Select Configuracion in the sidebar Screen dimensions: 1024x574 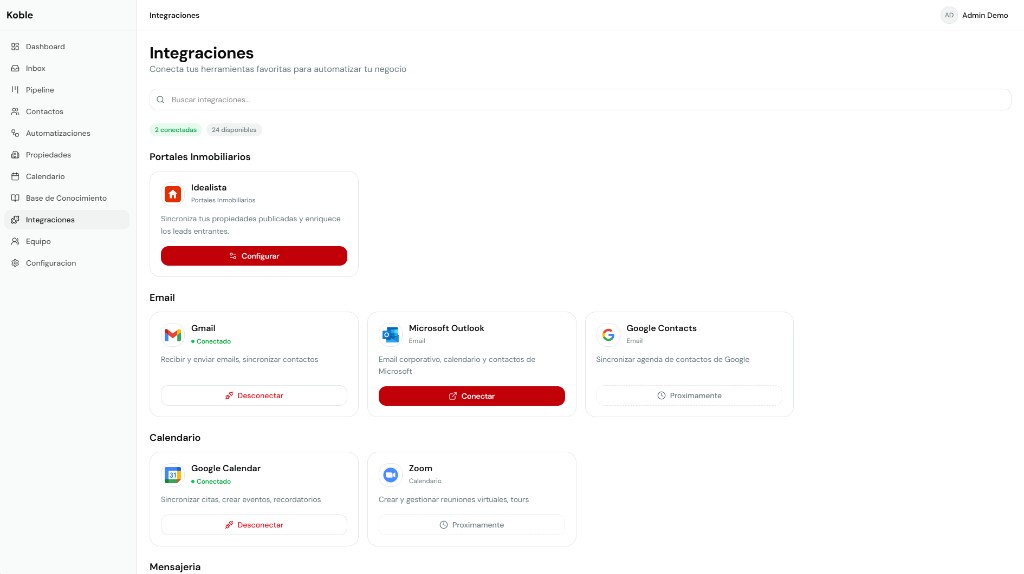click(x=51, y=263)
